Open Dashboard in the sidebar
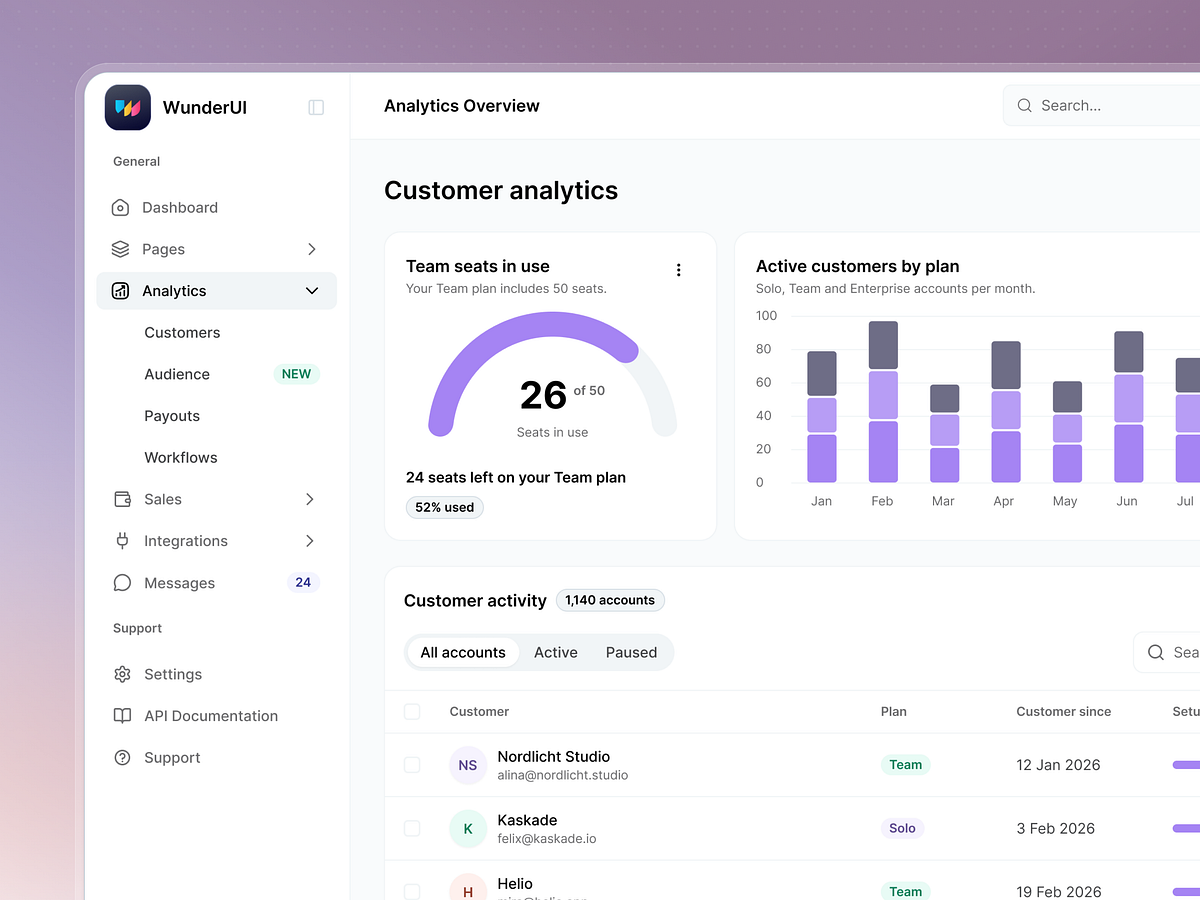The image size is (1200, 900). click(x=216, y=208)
